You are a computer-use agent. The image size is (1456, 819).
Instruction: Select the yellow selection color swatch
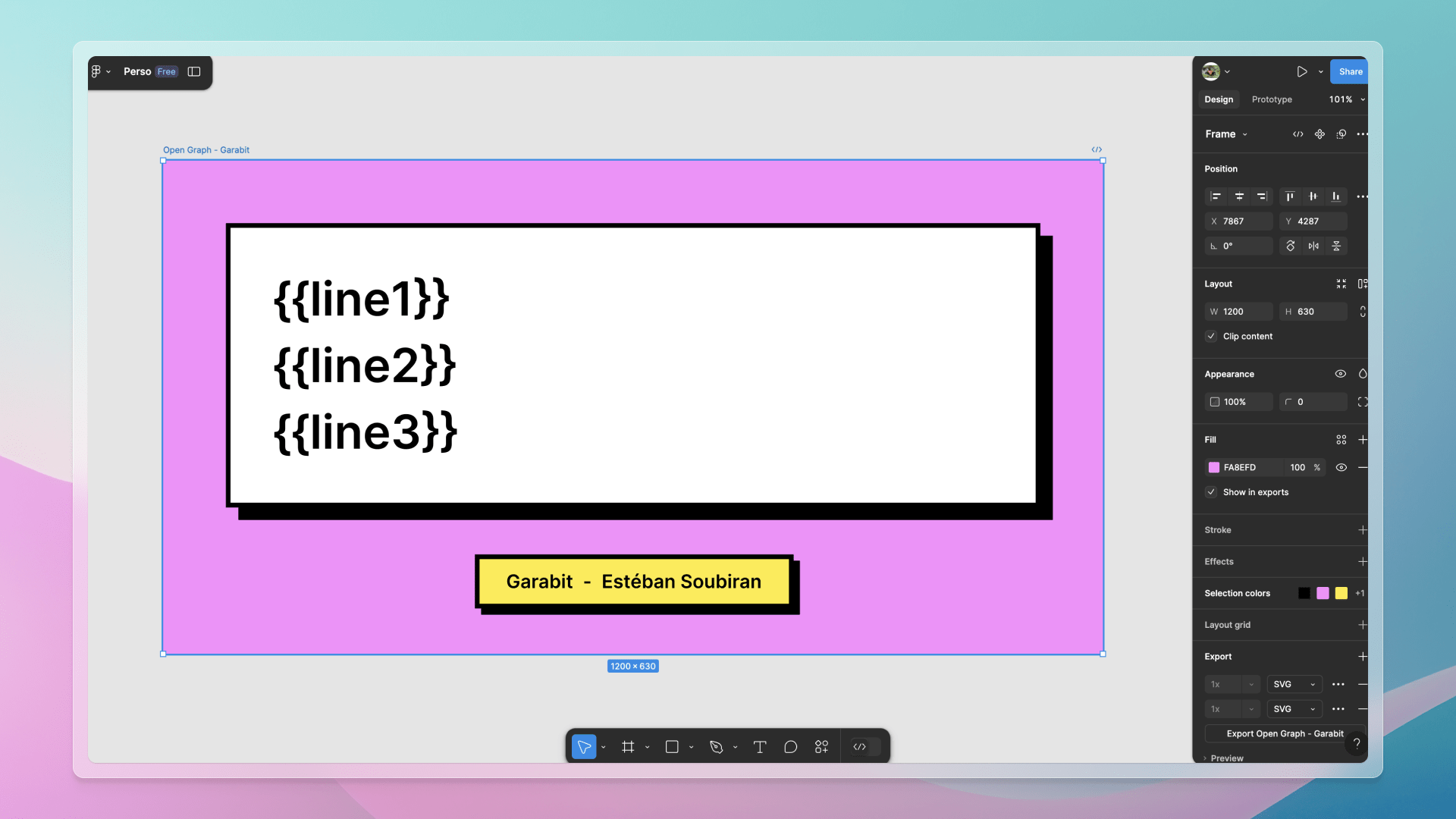pos(1341,593)
